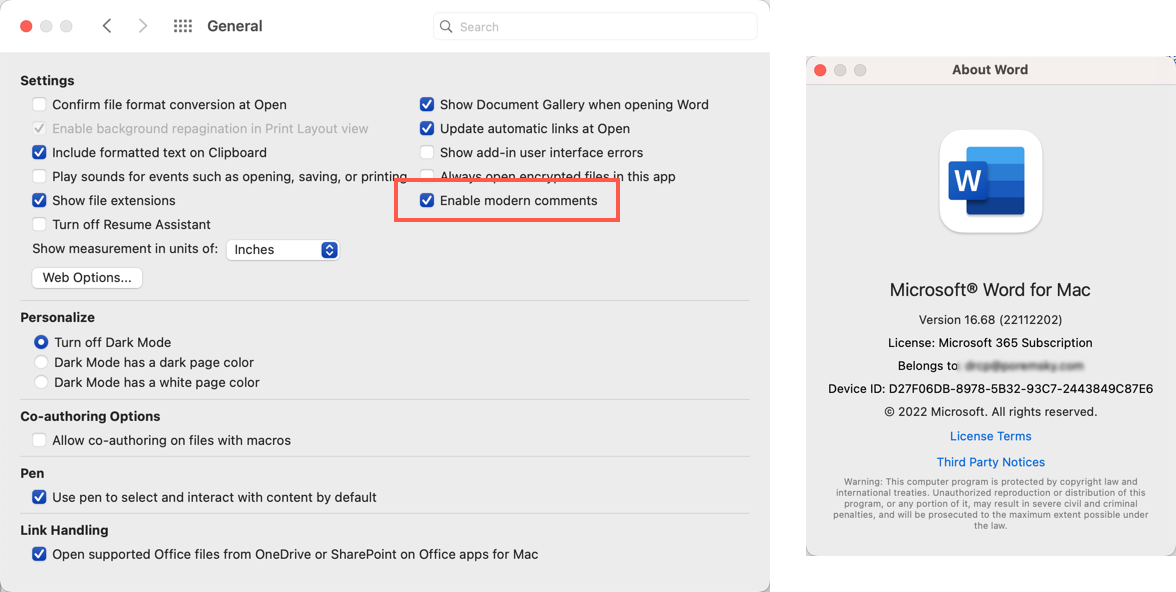1176x592 pixels.
Task: Click the Device ID text in About Word
Action: pyautogui.click(x=990, y=389)
